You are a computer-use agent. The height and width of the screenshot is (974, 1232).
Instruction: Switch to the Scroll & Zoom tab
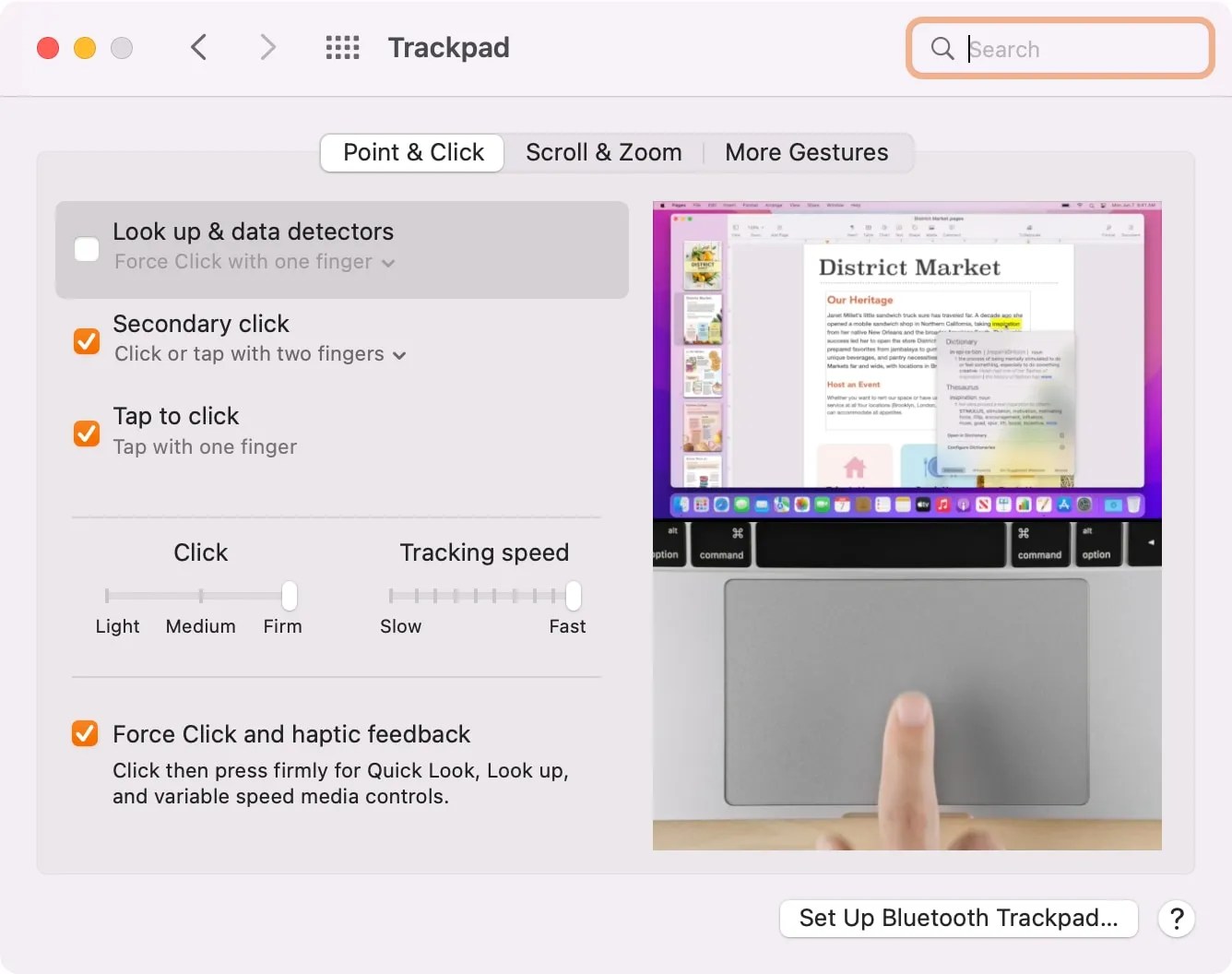[x=603, y=152]
